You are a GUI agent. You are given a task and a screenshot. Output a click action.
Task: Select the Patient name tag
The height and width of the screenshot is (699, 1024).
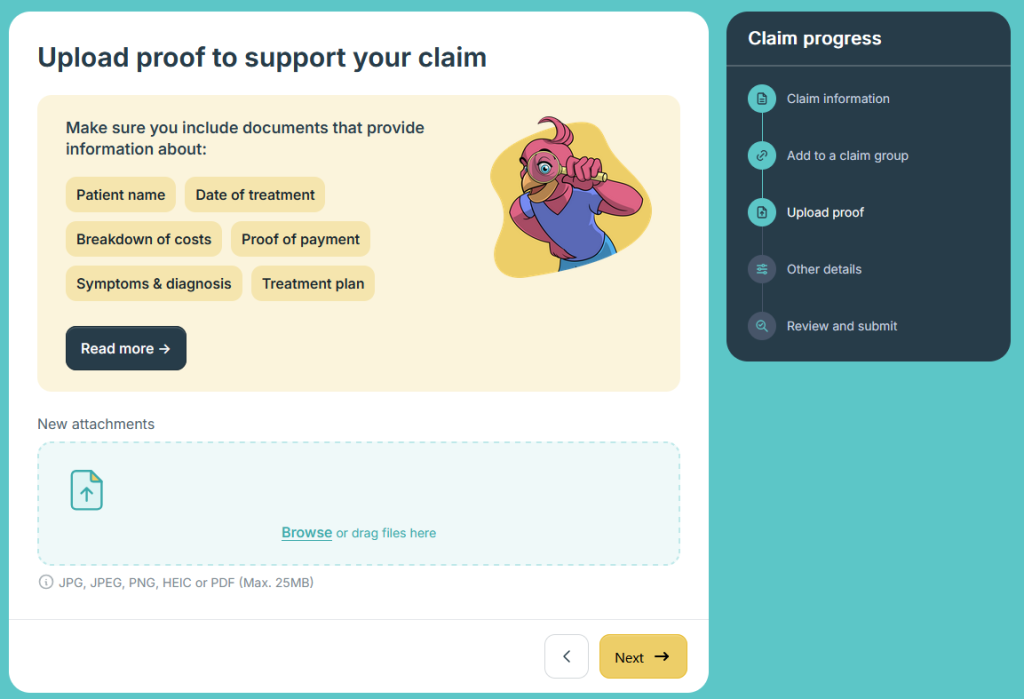pos(121,195)
